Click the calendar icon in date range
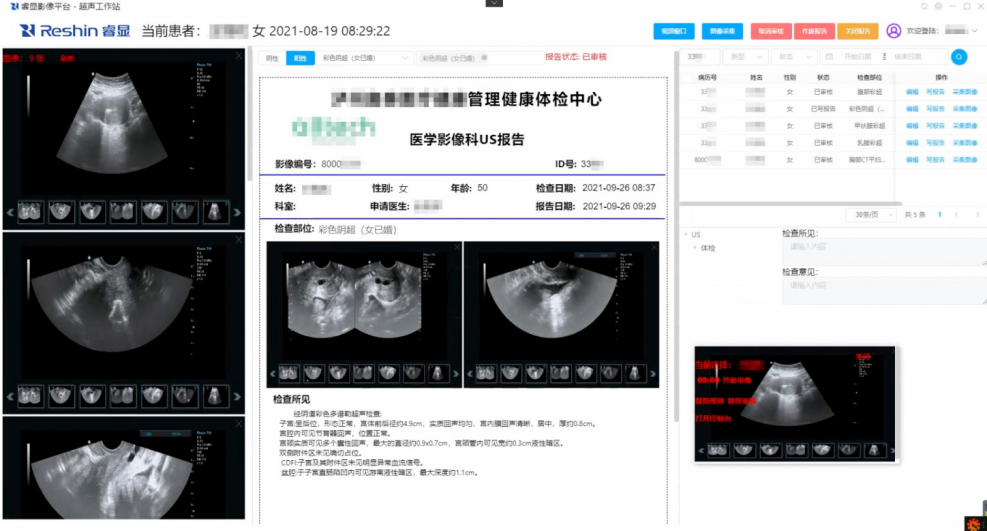The width and height of the screenshot is (987, 531). point(828,57)
